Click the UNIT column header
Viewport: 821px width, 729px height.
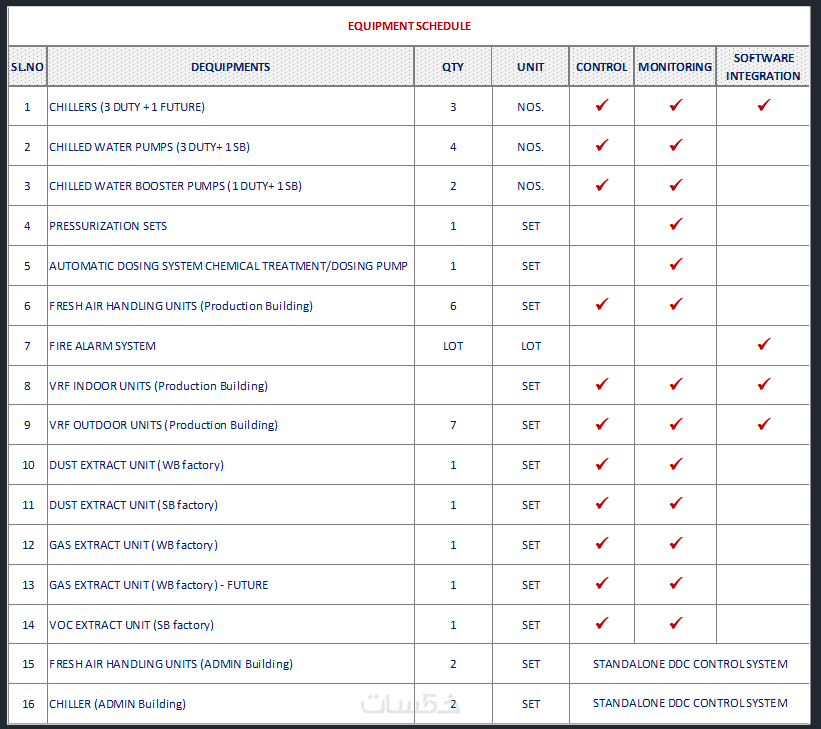click(x=530, y=67)
